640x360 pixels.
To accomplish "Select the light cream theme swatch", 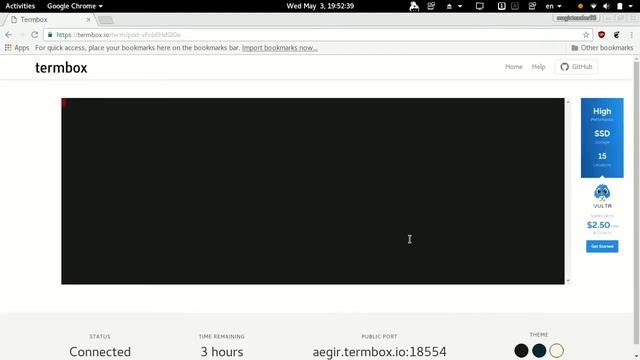I will 556,351.
